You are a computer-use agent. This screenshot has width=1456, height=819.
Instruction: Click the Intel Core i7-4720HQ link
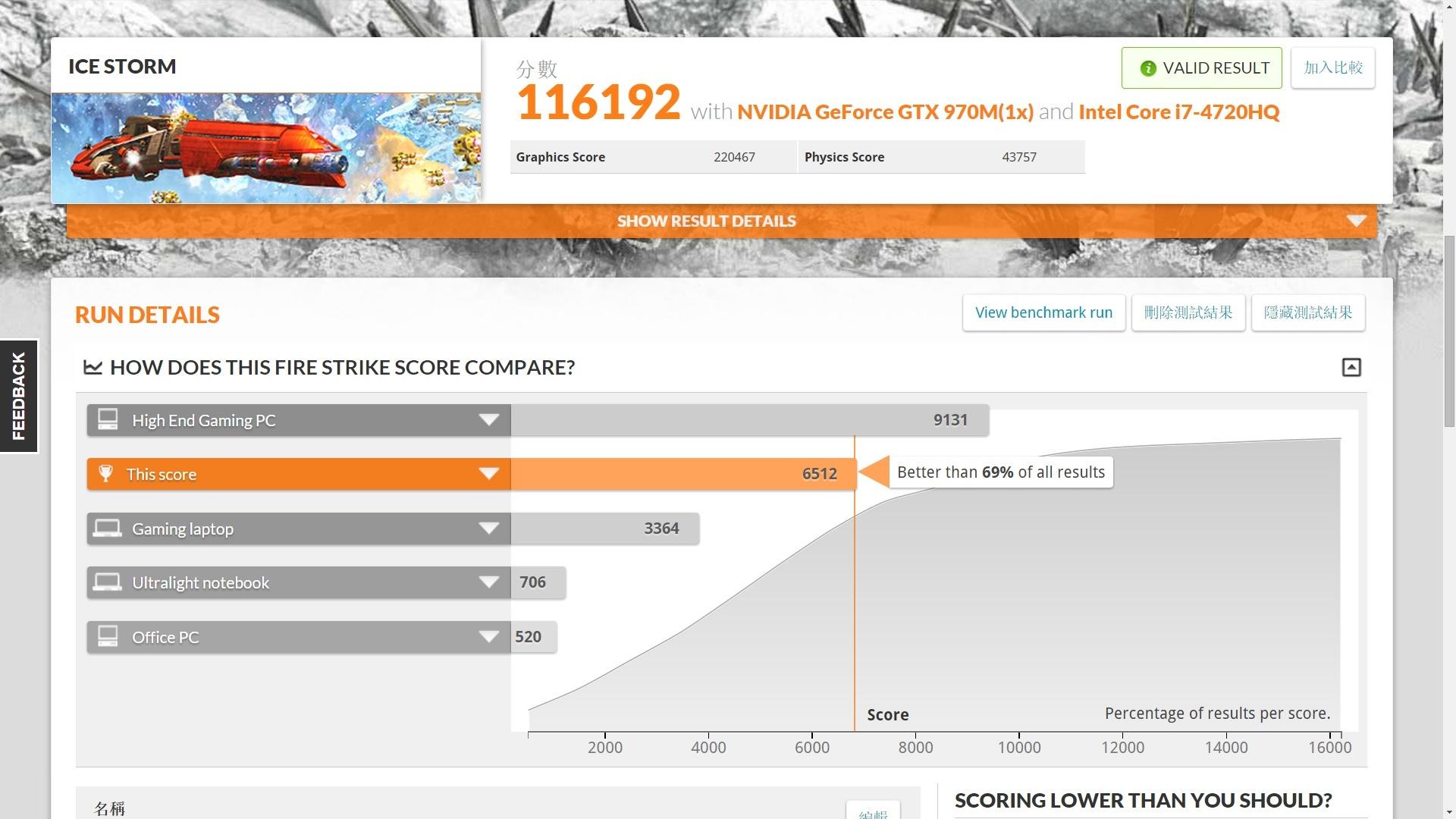(x=1178, y=112)
